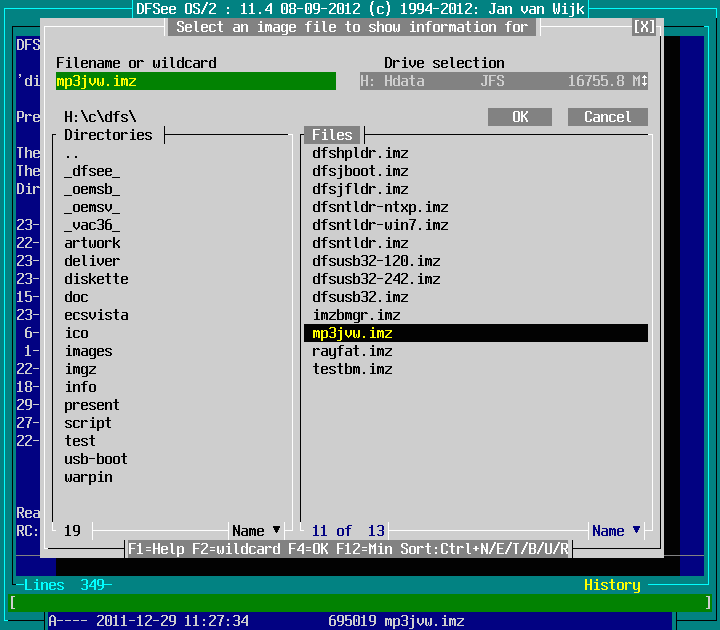Image resolution: width=720 pixels, height=630 pixels.
Task: Open the artwork directory
Action: (92, 243)
